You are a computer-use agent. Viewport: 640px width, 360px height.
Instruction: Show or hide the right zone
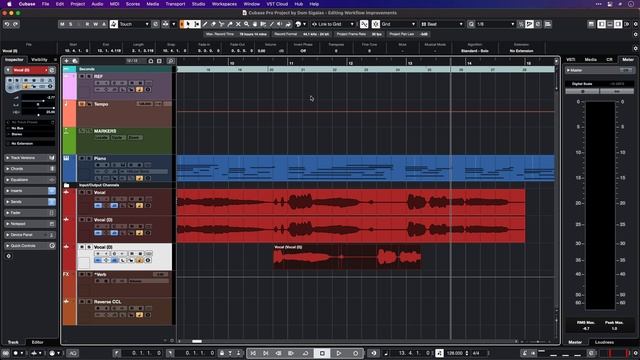pyautogui.click(x=618, y=24)
